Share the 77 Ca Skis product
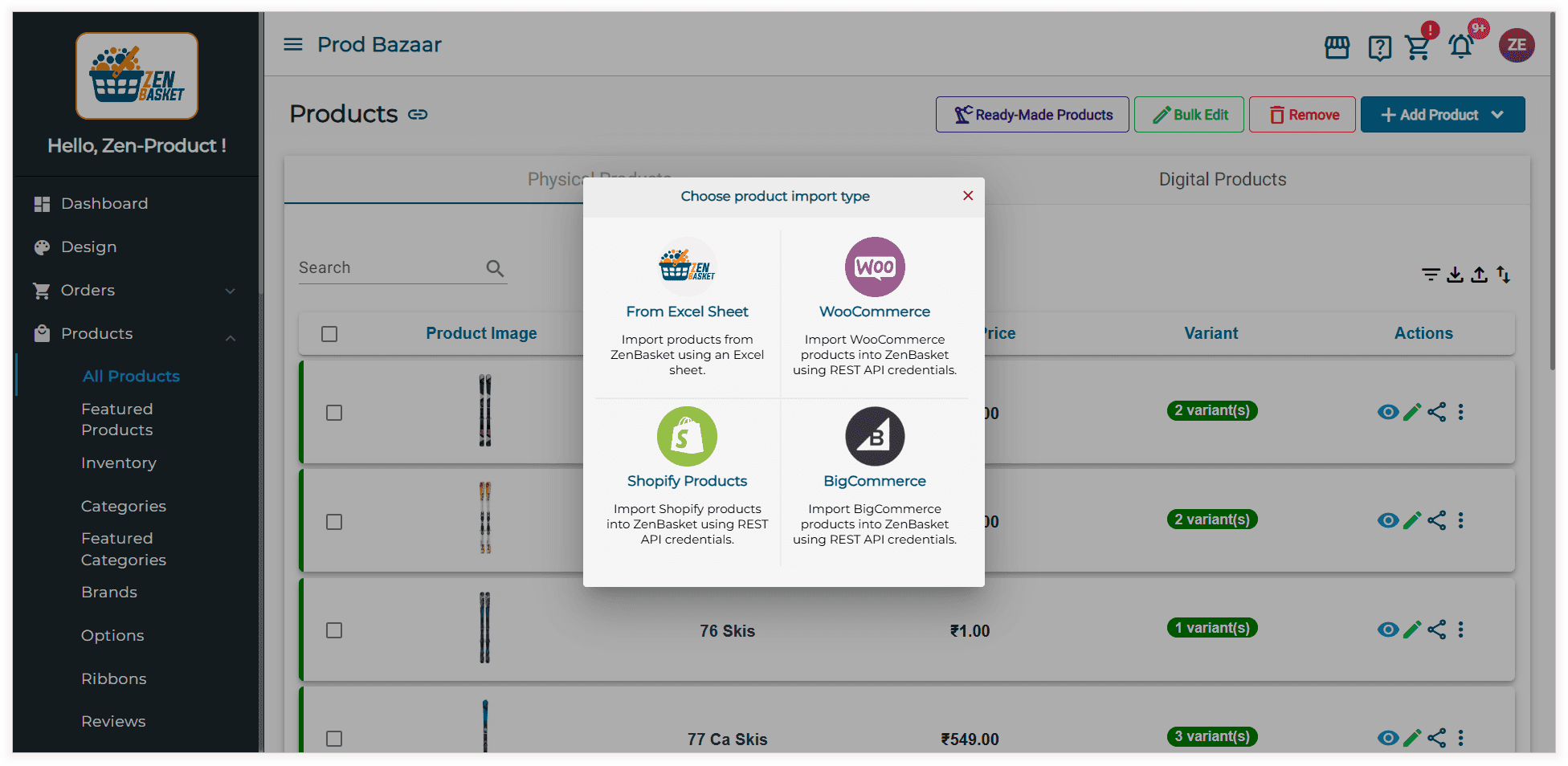The width and height of the screenshot is (1568, 766). point(1437,738)
